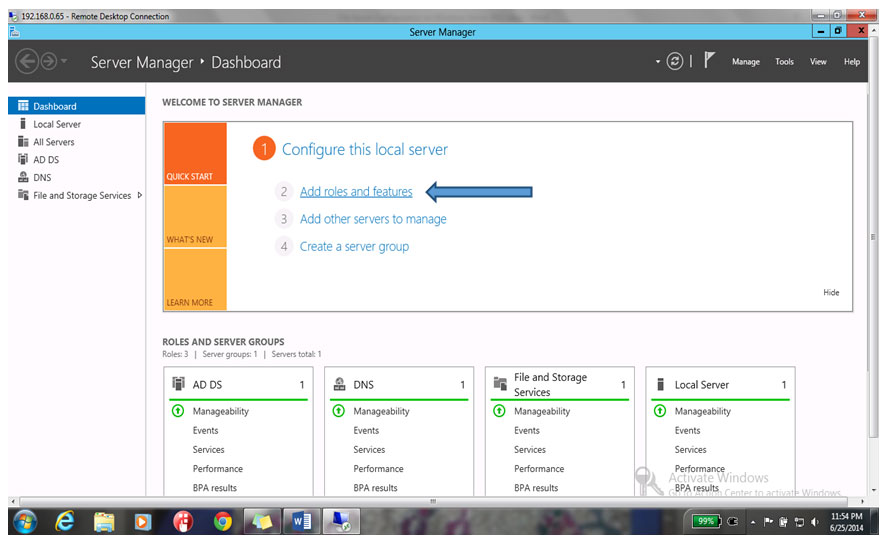884x542 pixels.
Task: Click File and Storage Services sidebar icon
Action: pos(23,195)
